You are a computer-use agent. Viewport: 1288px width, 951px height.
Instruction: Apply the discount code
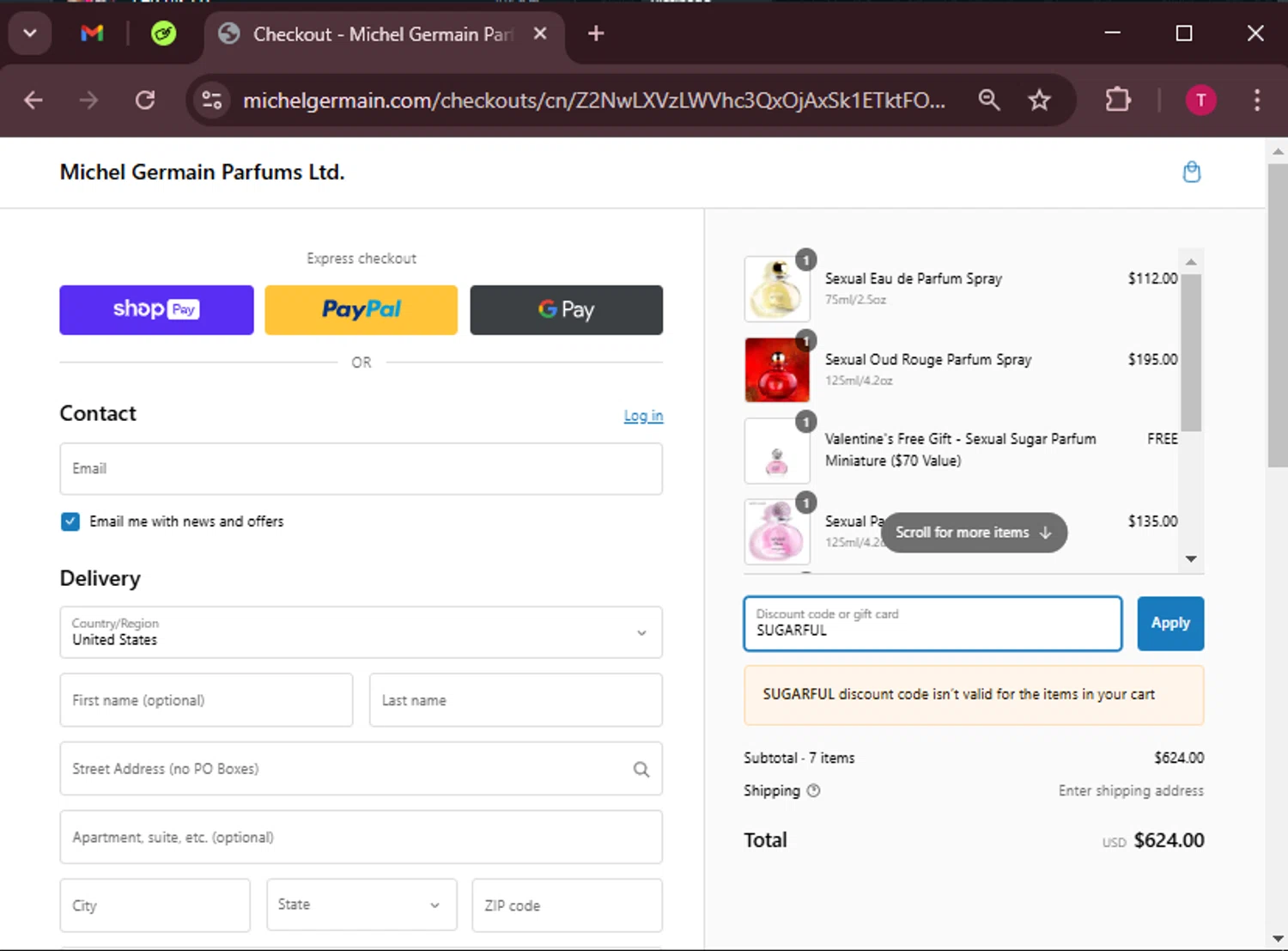click(1170, 624)
